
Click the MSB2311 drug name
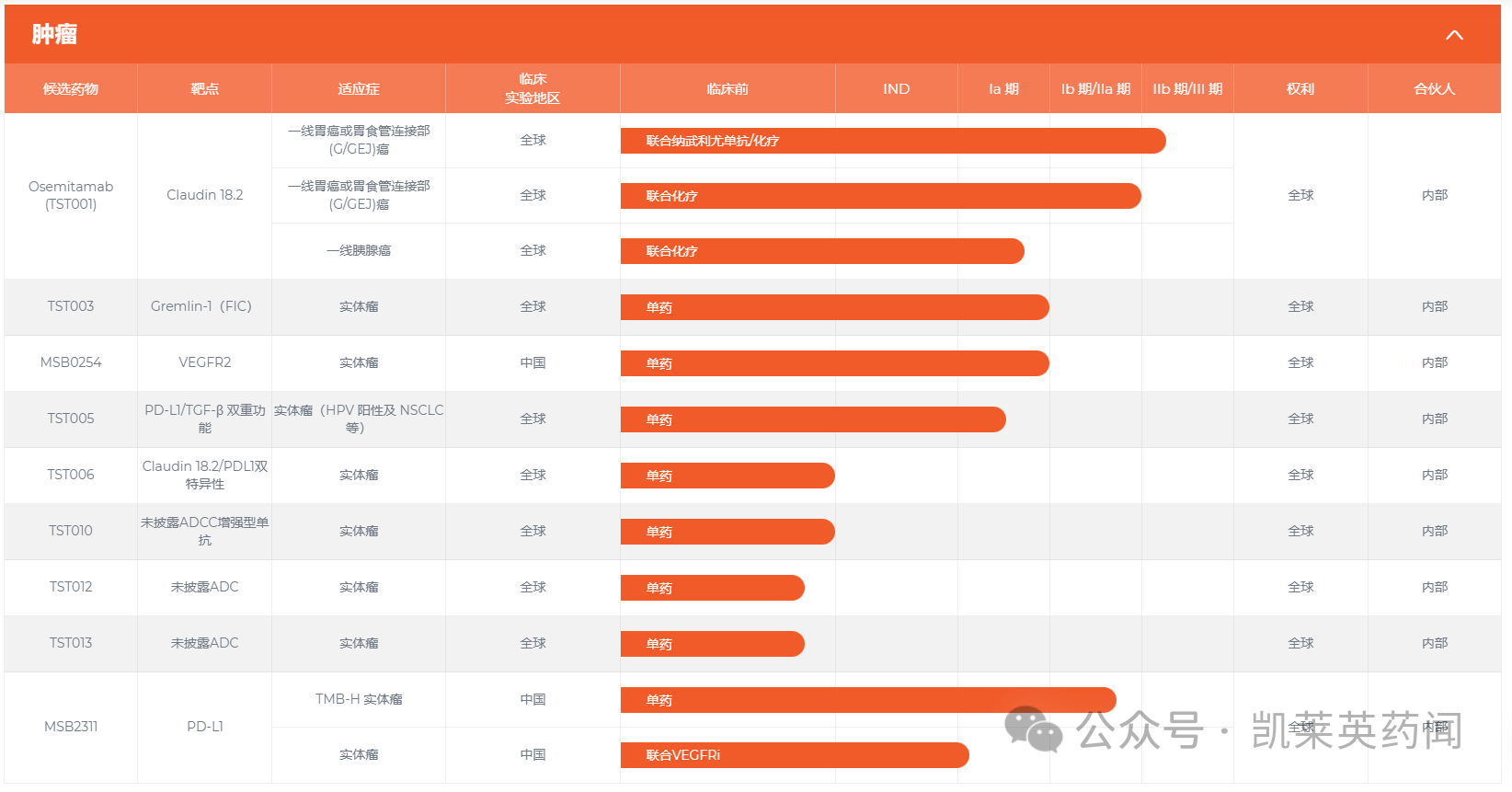pos(71,727)
